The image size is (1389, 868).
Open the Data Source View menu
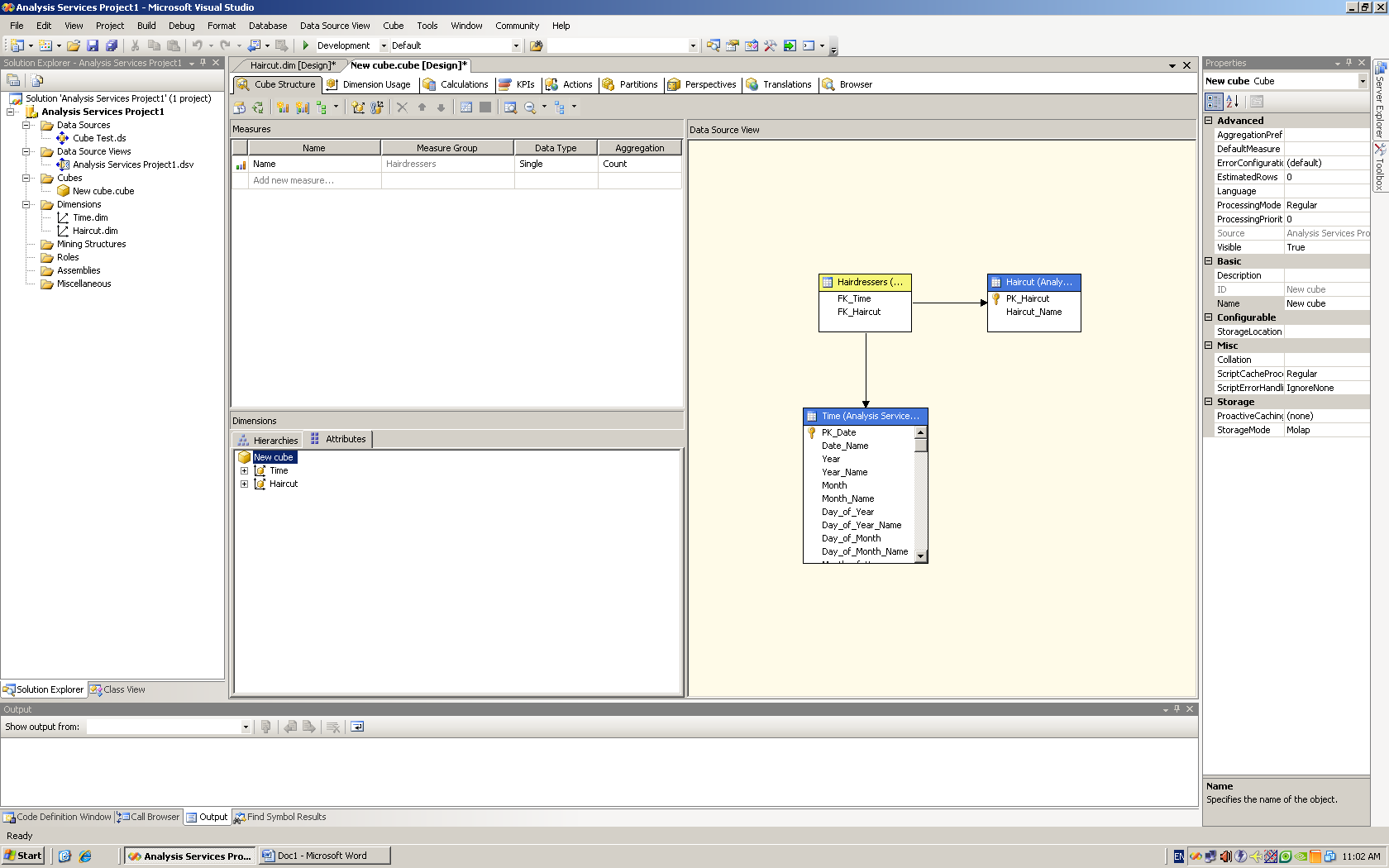(335, 26)
